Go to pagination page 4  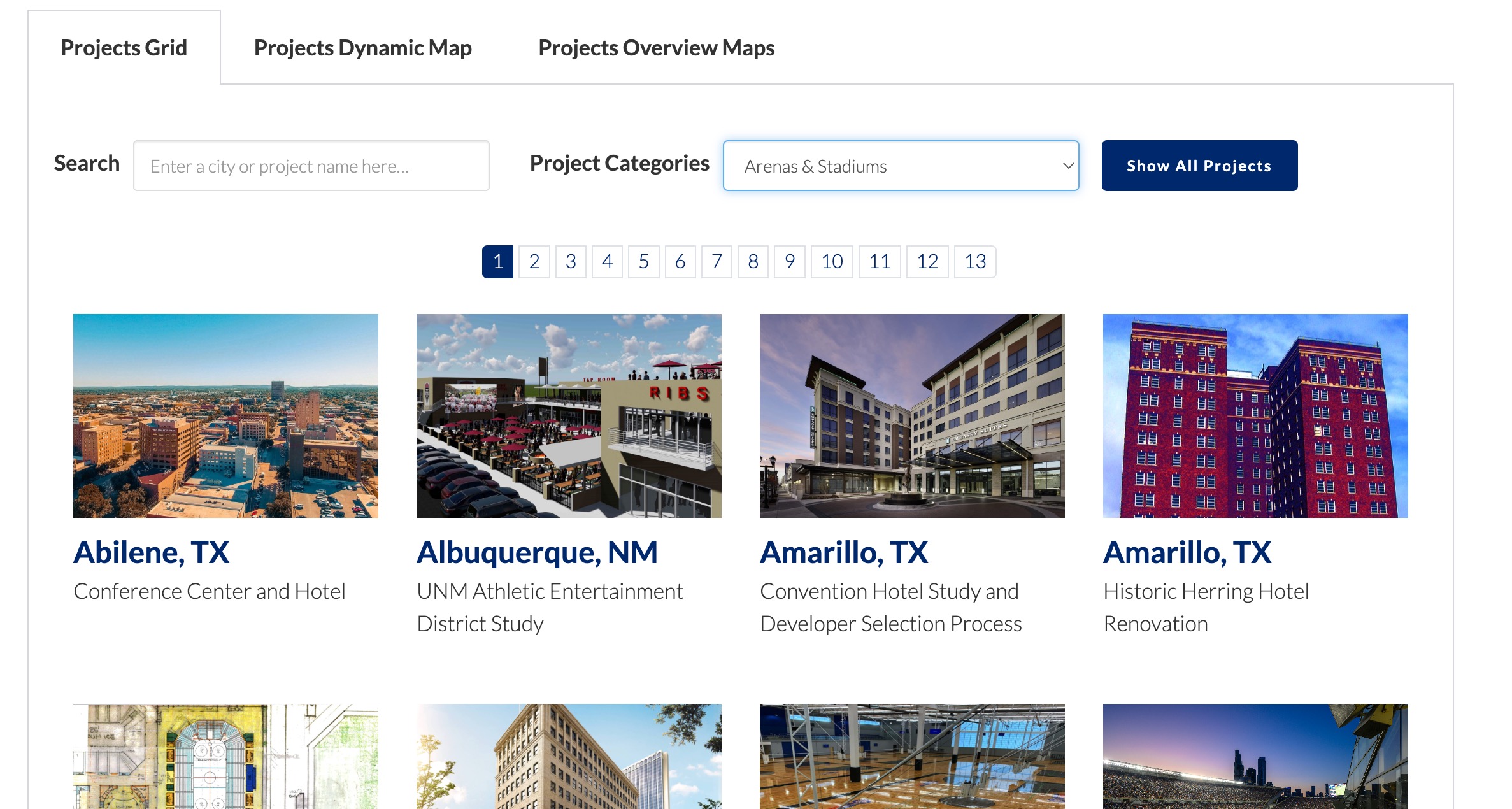click(x=607, y=262)
